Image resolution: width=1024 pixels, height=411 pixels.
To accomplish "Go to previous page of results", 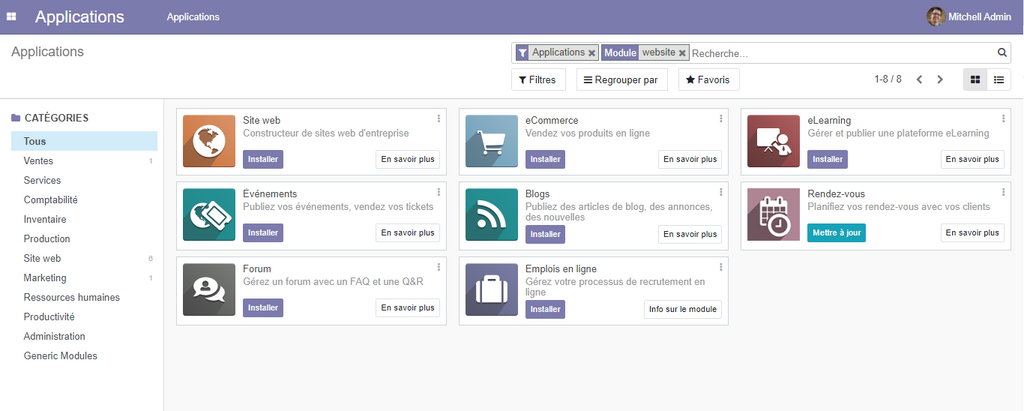I will [x=919, y=80].
